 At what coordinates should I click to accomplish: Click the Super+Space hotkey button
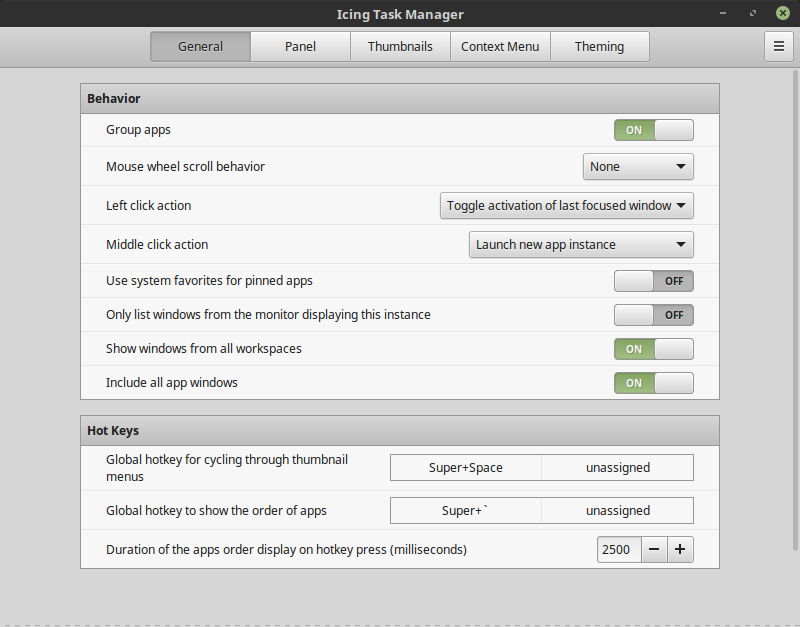click(x=464, y=467)
